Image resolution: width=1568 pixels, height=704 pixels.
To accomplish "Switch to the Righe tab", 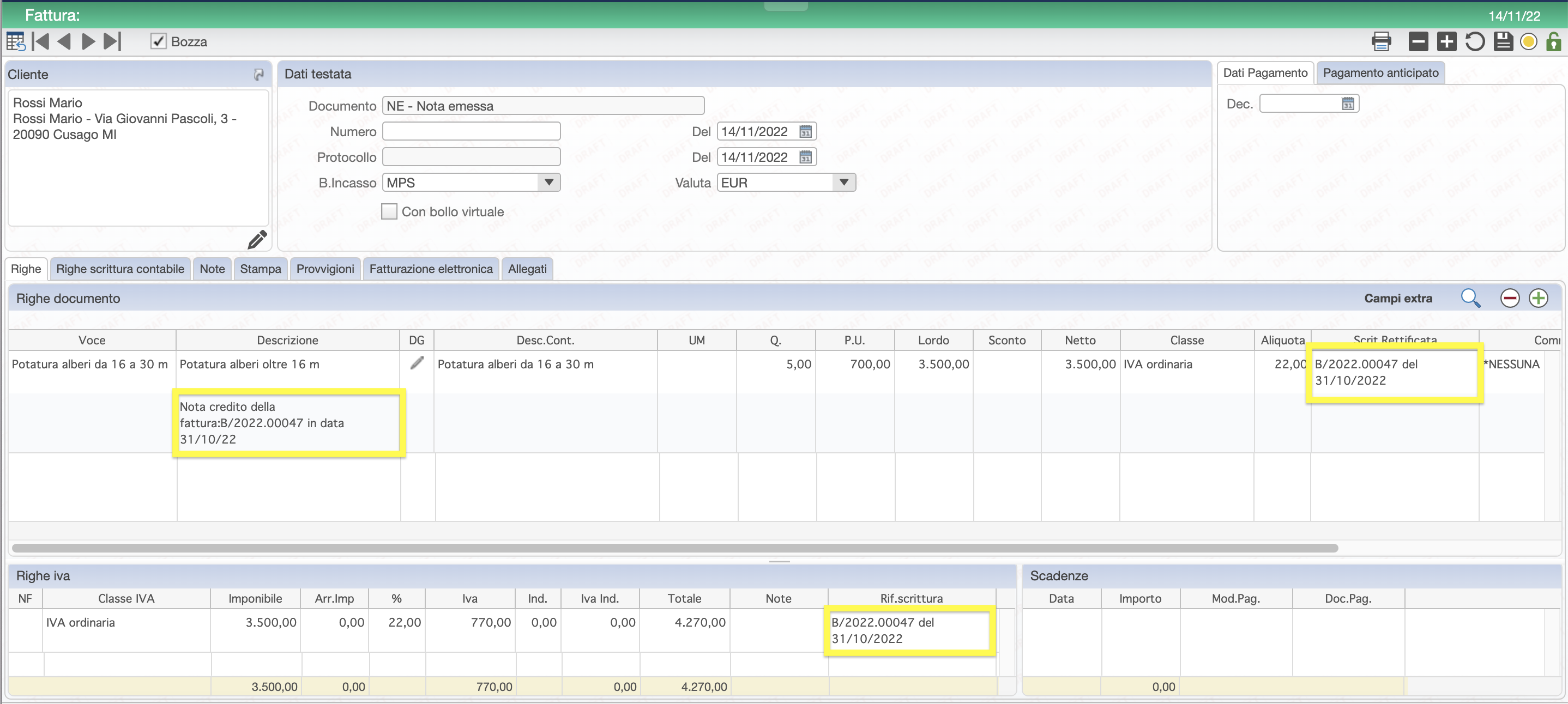I will click(x=26, y=269).
